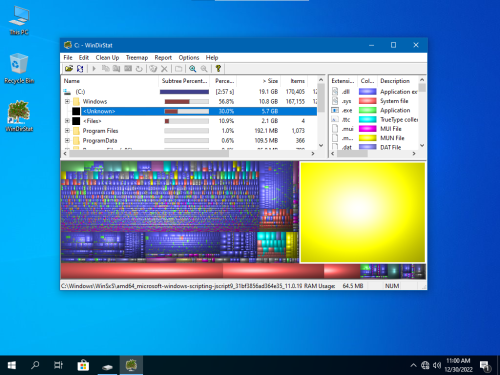Click the WinDirStat taskbar button

pos(131,365)
